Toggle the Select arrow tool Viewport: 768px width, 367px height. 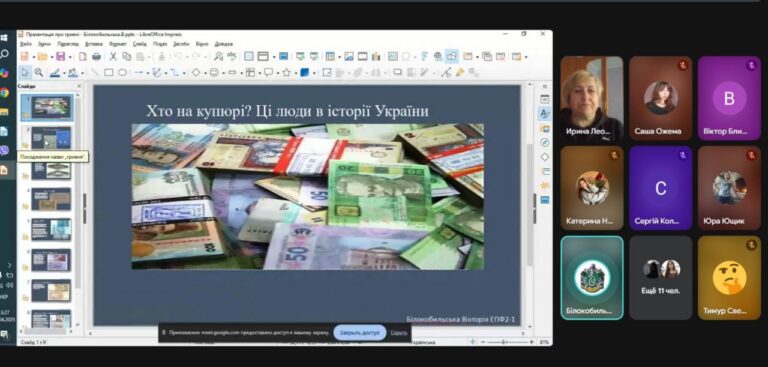(x=25, y=73)
